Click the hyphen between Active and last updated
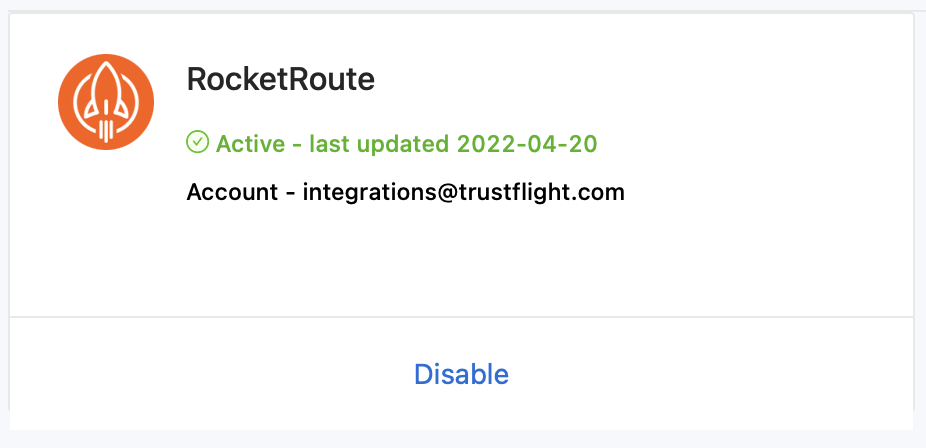Image resolution: width=926 pixels, height=448 pixels. (298, 143)
